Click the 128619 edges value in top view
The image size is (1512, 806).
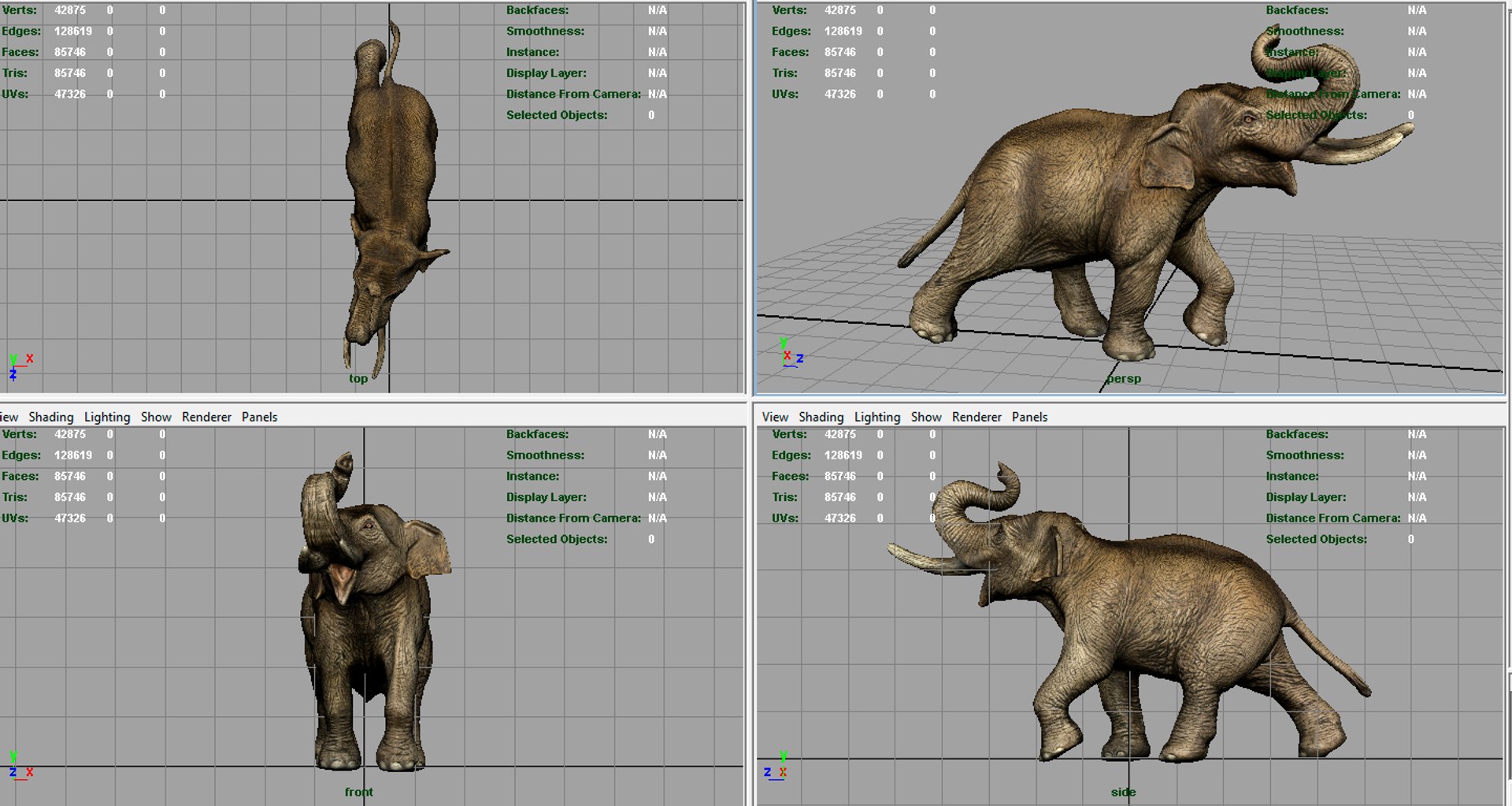[x=73, y=31]
